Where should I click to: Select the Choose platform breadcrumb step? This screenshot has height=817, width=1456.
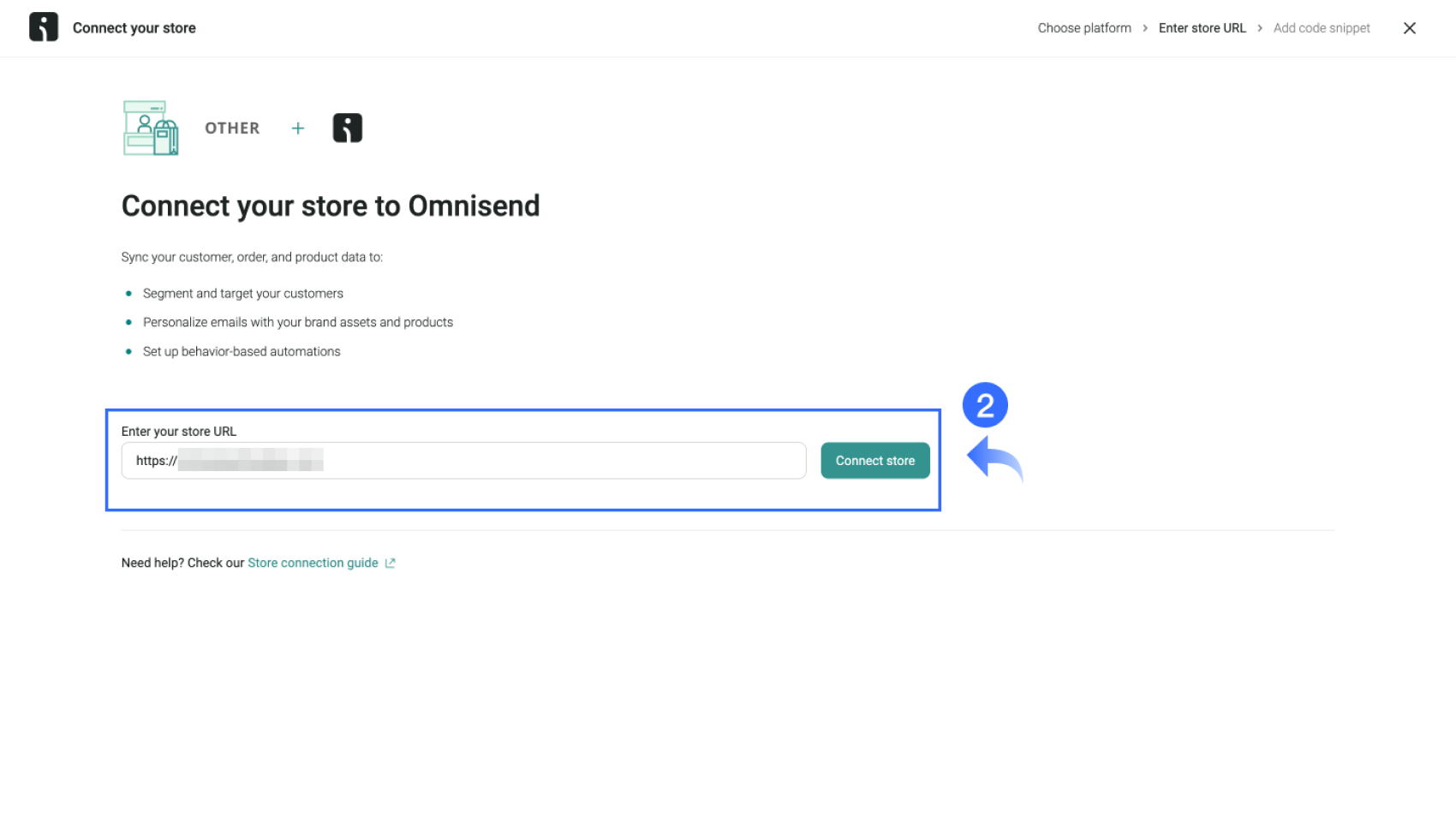click(x=1083, y=27)
